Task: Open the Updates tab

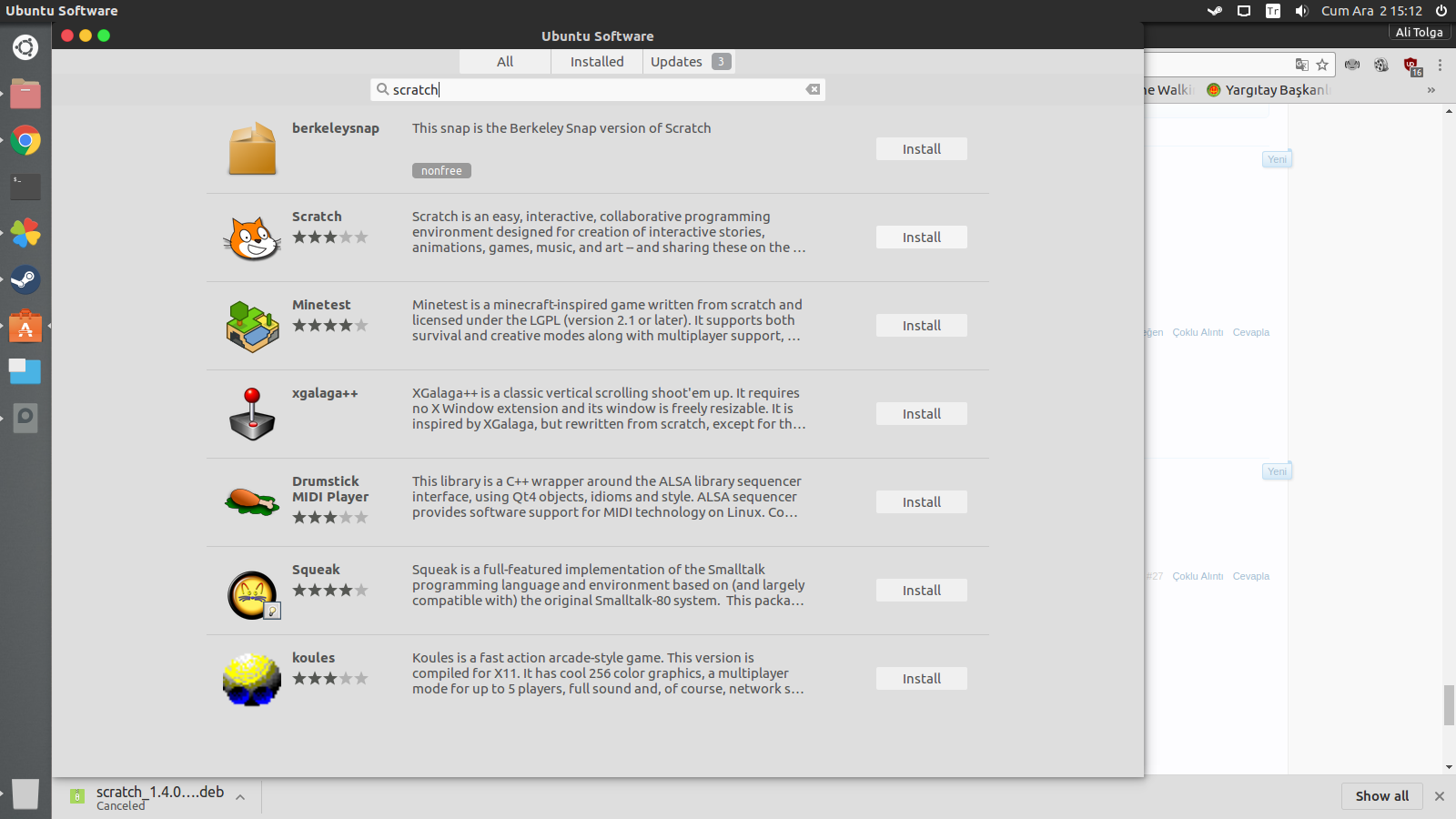Action: pos(689,62)
